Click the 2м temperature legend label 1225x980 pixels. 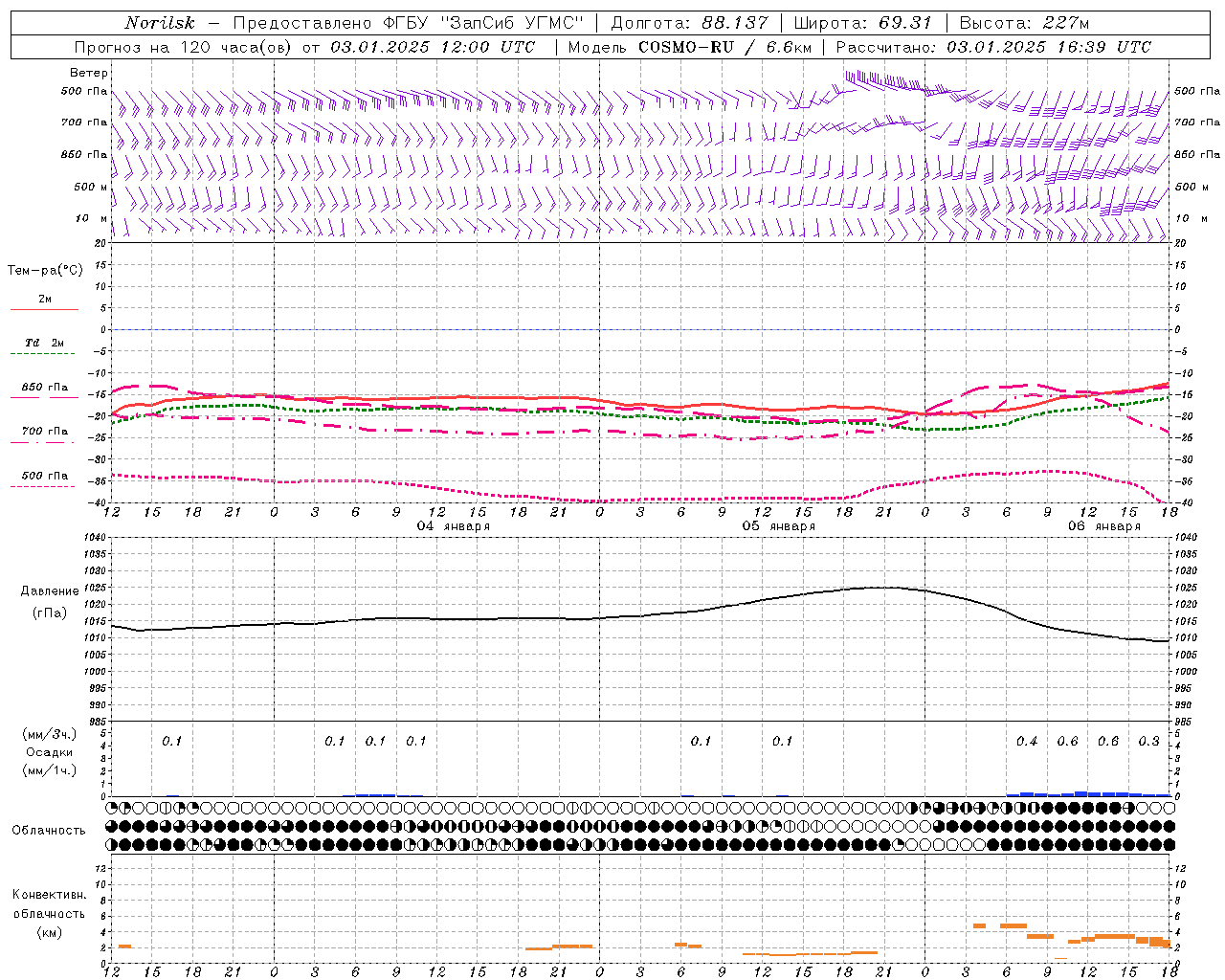point(45,299)
